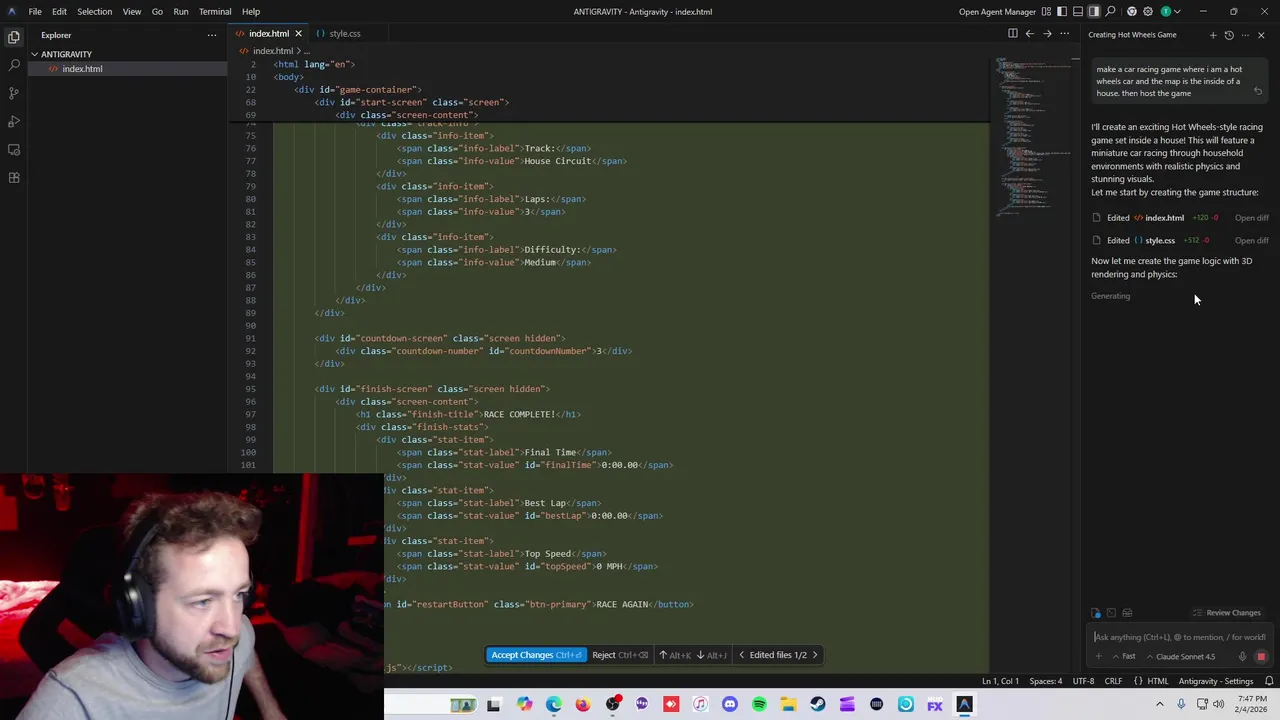Screen dimensions: 1280x720
Task: Click Open Agent Manager
Action: click(997, 12)
